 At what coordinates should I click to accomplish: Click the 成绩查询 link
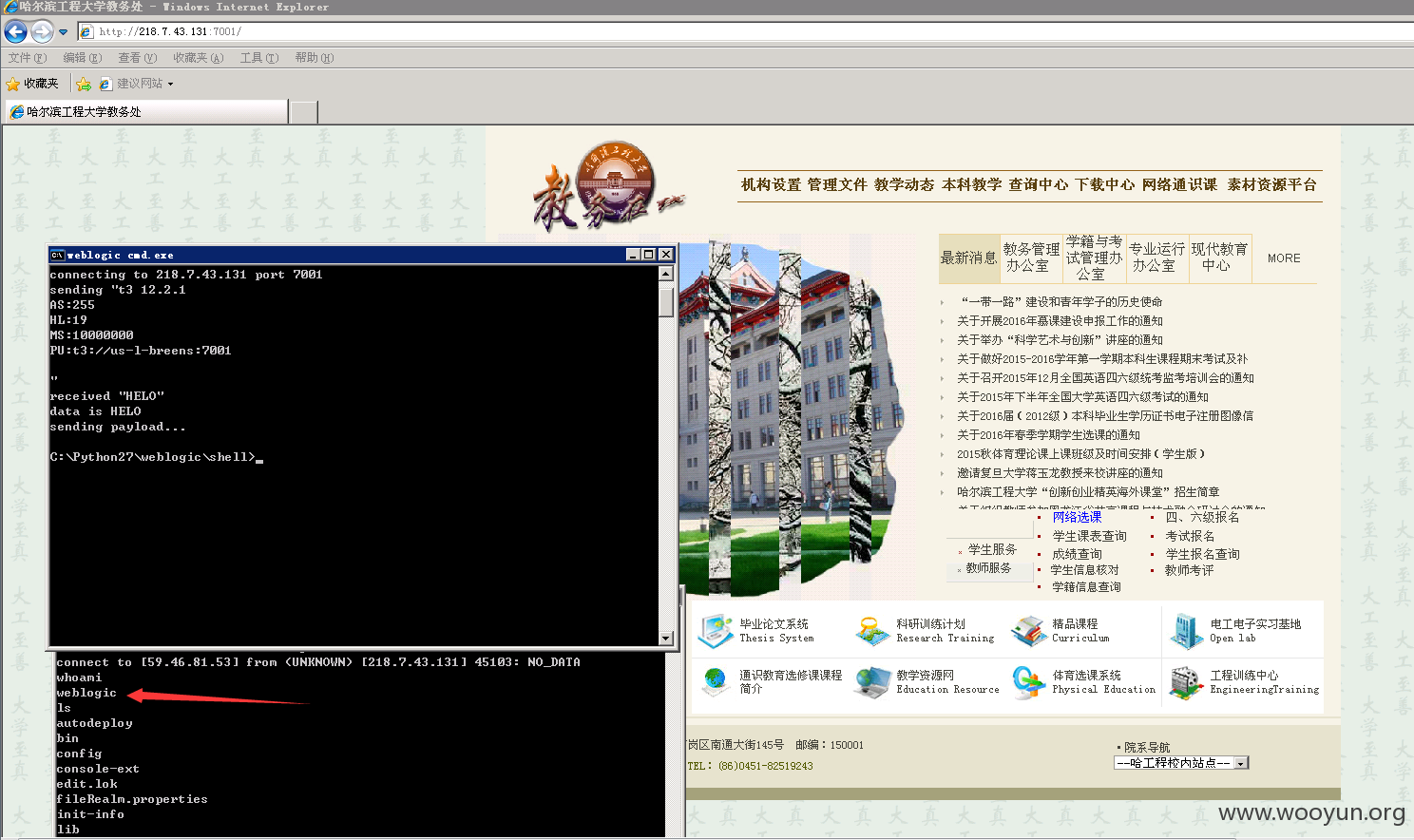point(1077,554)
